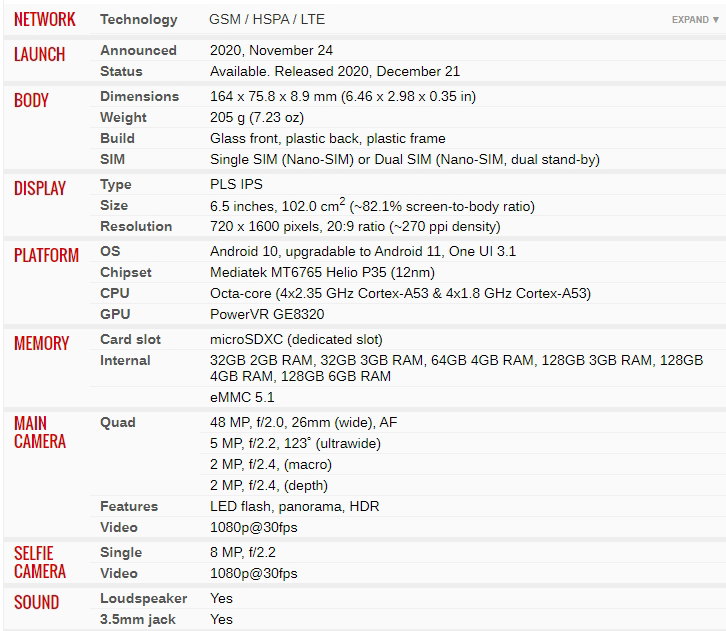Click the Chipset label
Image resolution: width=726 pixels, height=631 pixels.
pos(126,273)
